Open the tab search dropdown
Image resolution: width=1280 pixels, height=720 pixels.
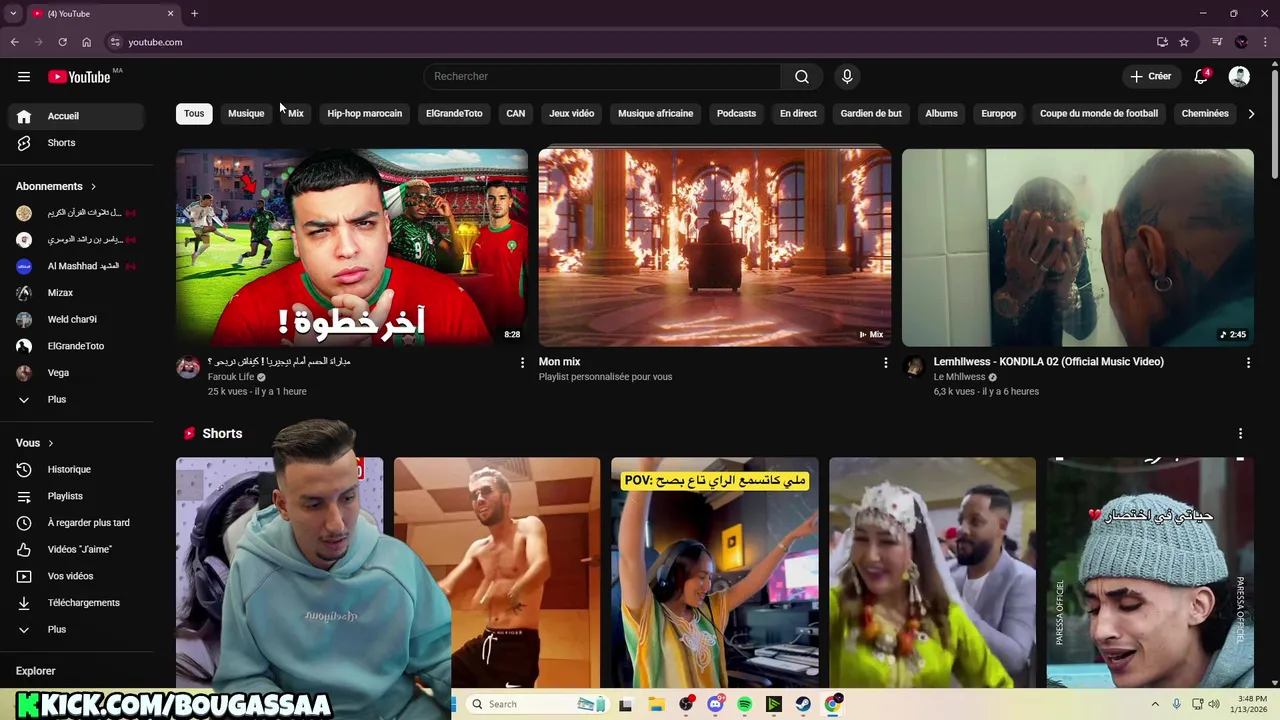coord(13,14)
